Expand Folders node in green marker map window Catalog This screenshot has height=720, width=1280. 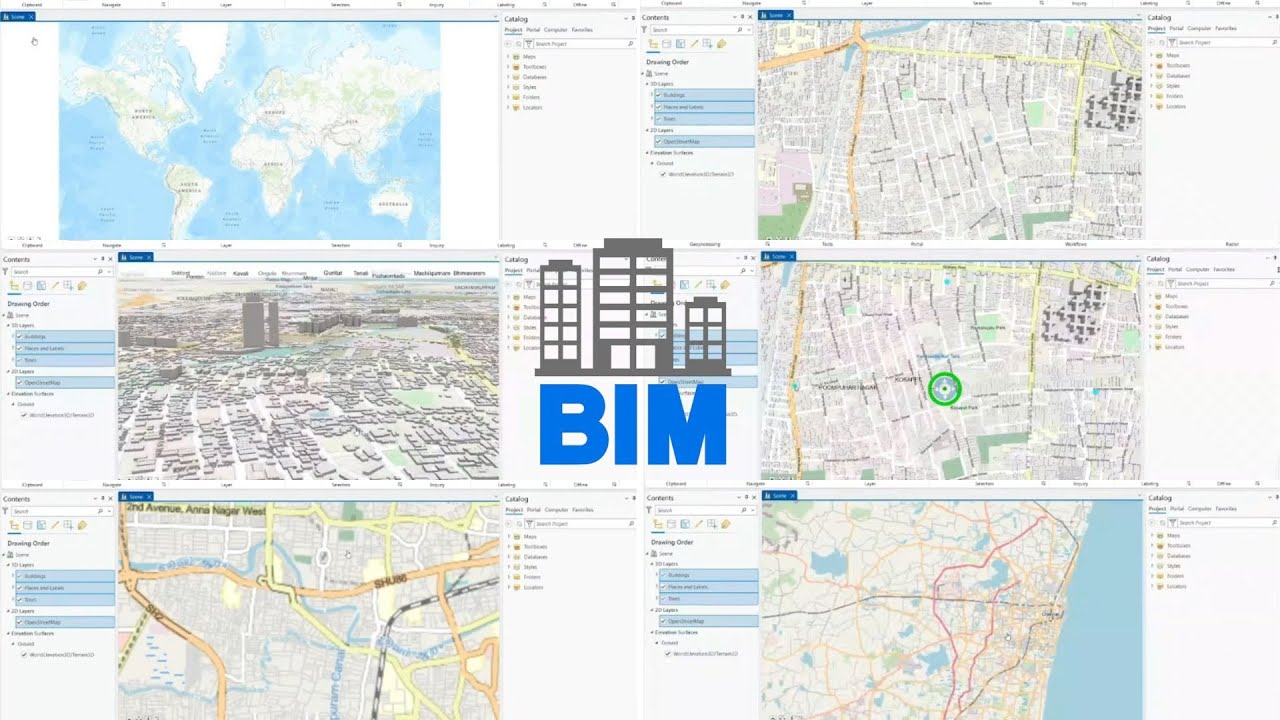pyautogui.click(x=1151, y=338)
